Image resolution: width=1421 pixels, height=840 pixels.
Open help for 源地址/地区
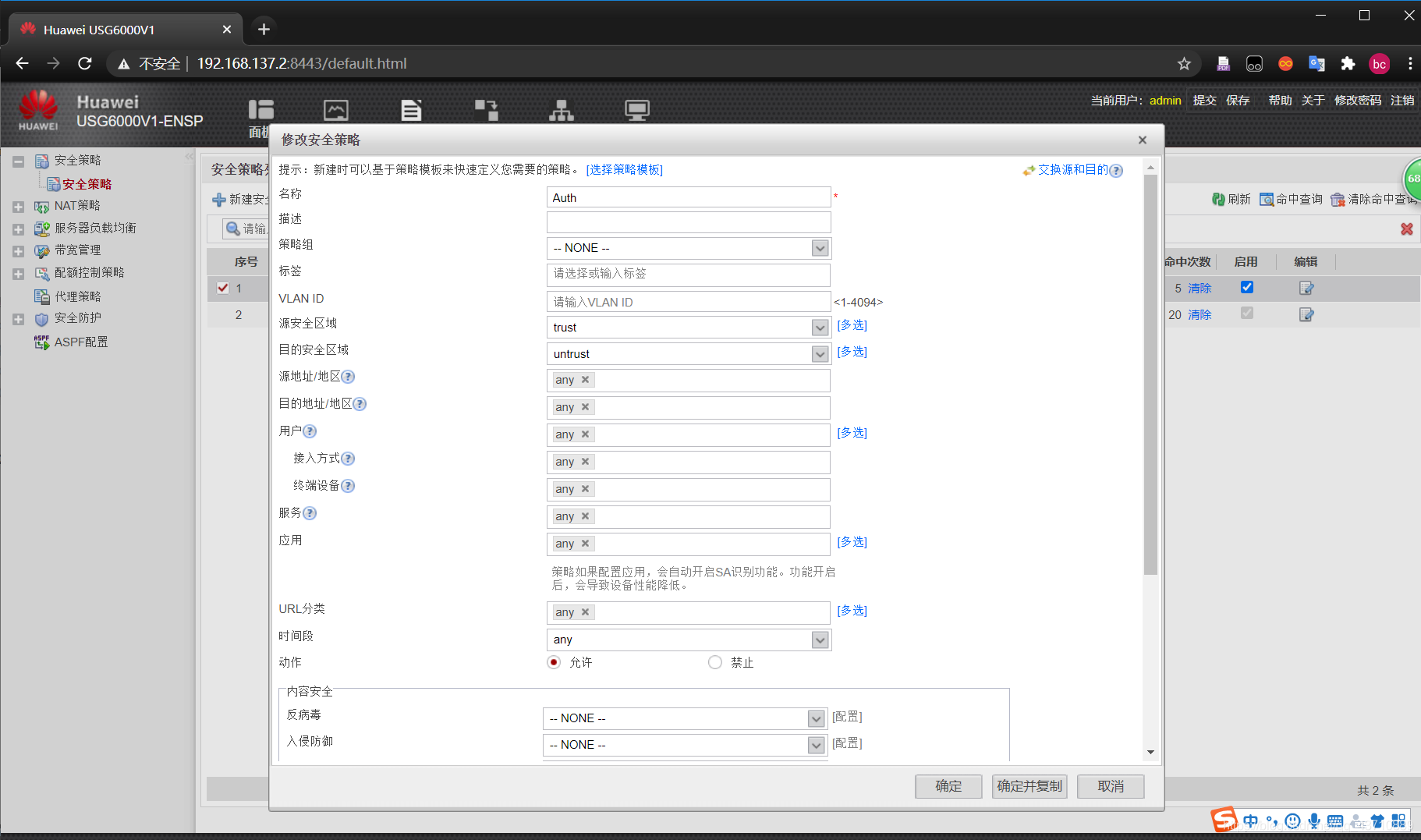tap(349, 377)
